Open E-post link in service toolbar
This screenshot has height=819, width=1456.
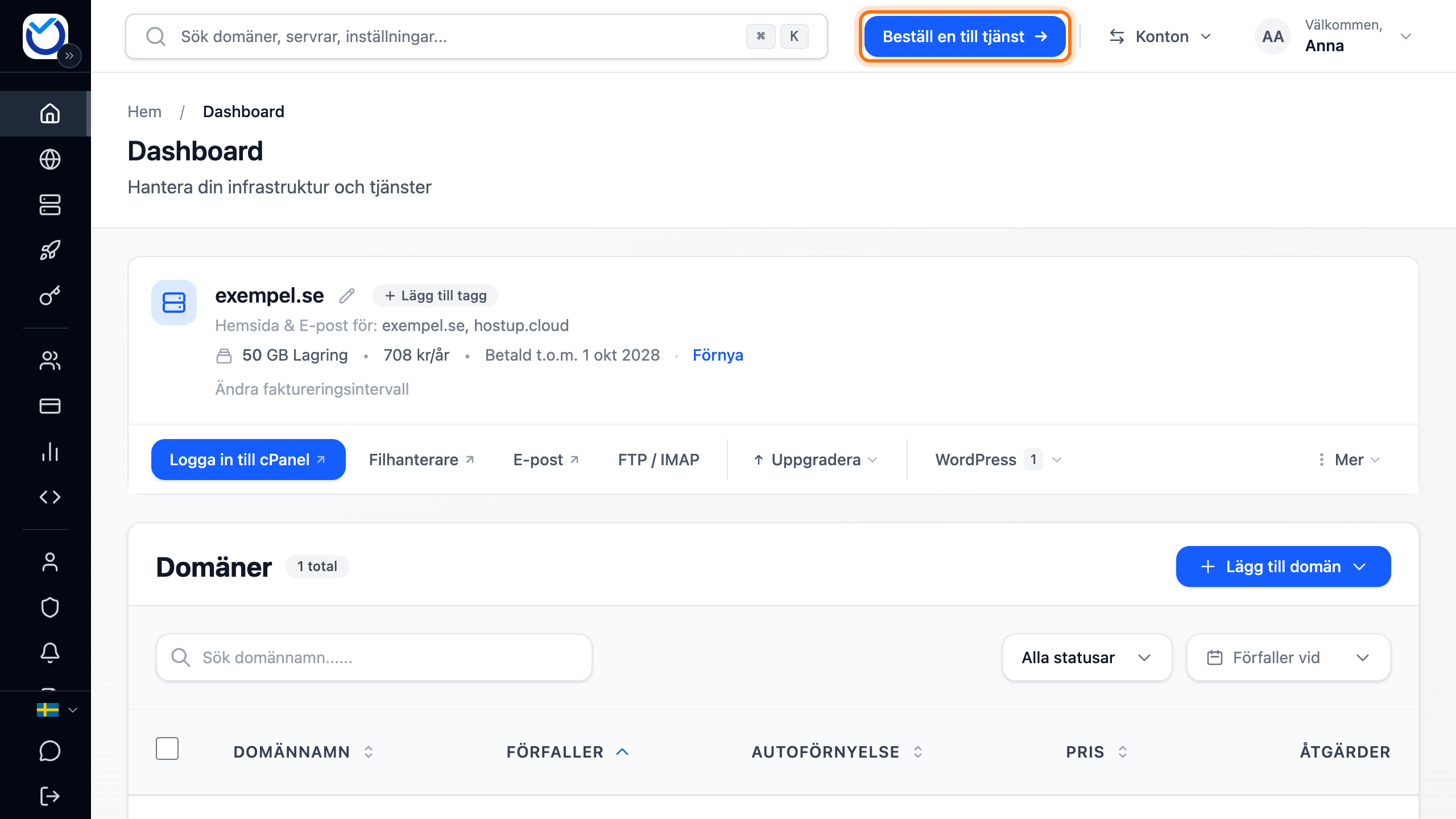546,460
